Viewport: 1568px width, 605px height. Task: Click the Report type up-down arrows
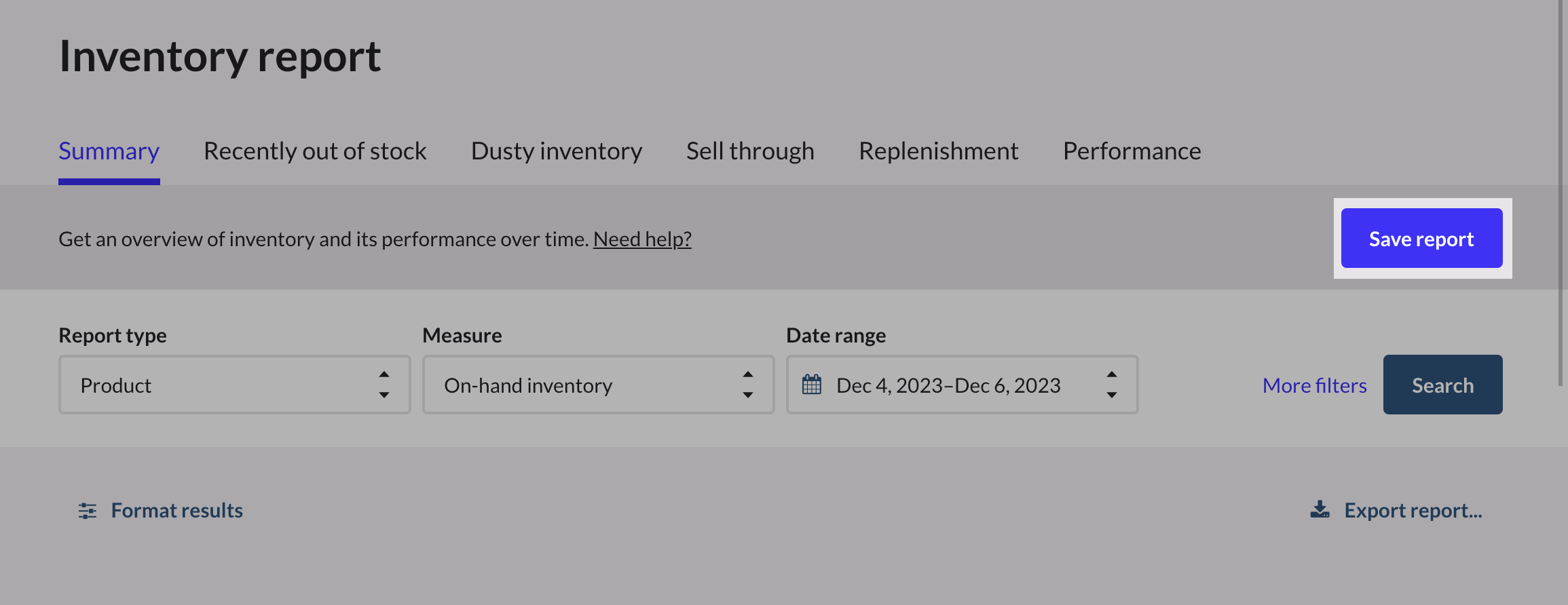coord(384,385)
